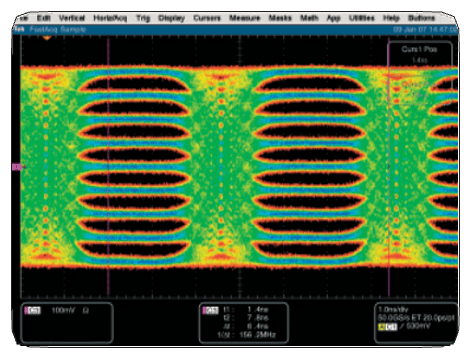Open the Edit menu
This screenshot has width=474, height=362.
(x=44, y=18)
